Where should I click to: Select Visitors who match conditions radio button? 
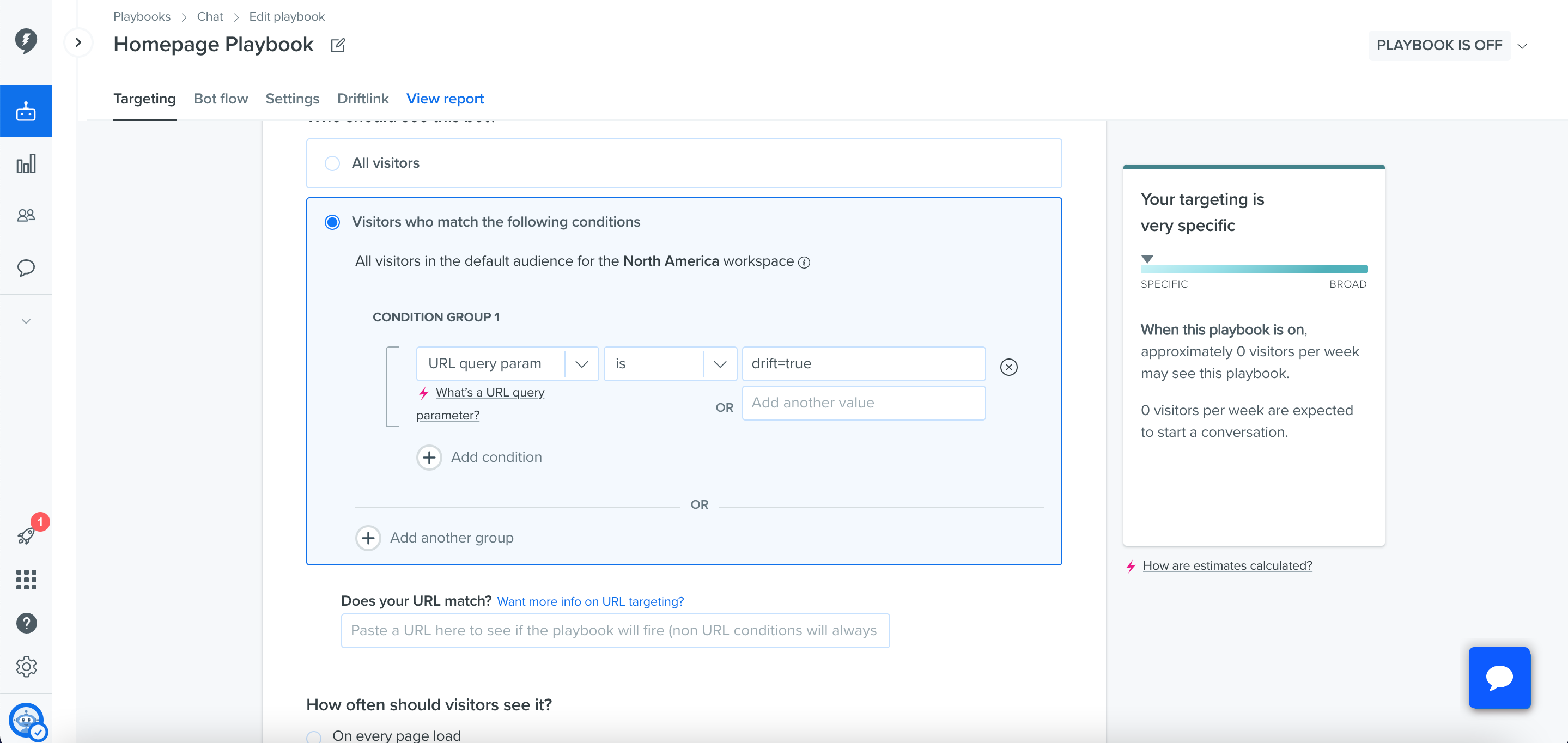tap(332, 222)
